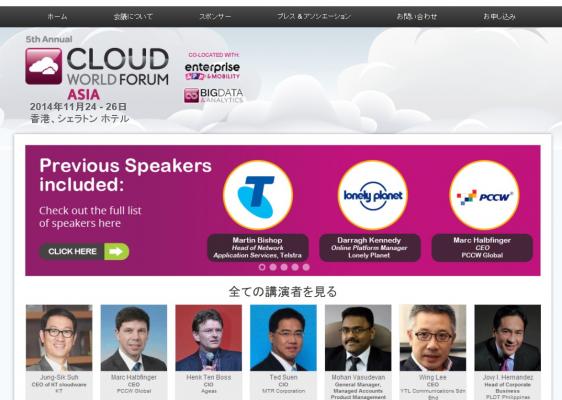562x400 pixels.
Task: Click the Cloud World Forum logo icon
Action: coord(44,66)
